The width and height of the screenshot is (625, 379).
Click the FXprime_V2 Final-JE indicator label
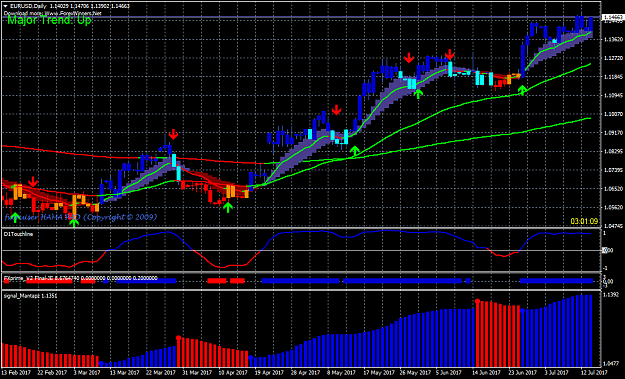(x=81, y=278)
